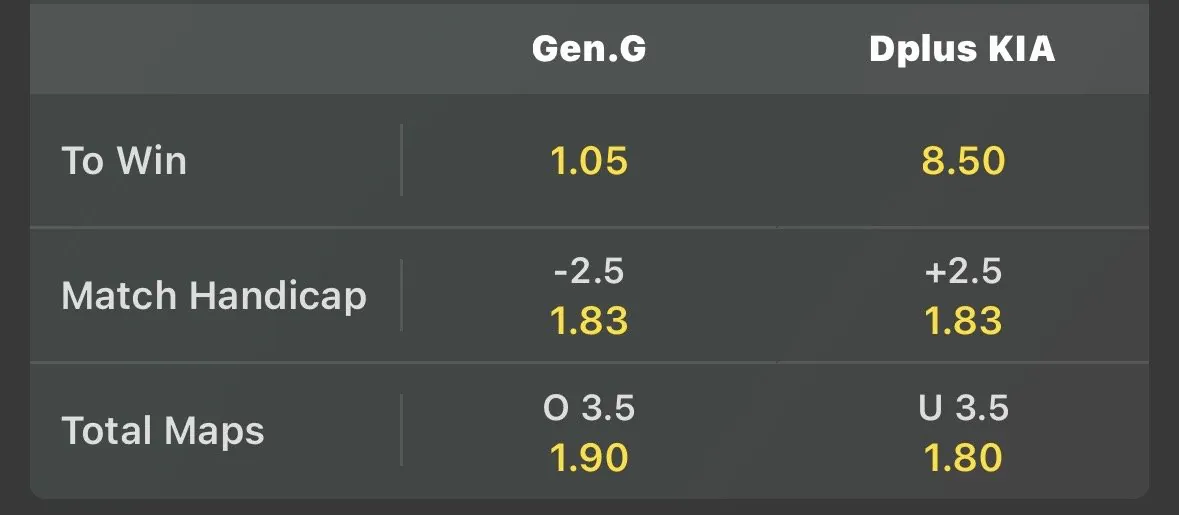The height and width of the screenshot is (515, 1179).
Task: Open the Total Maps market label
Action: 163,431
